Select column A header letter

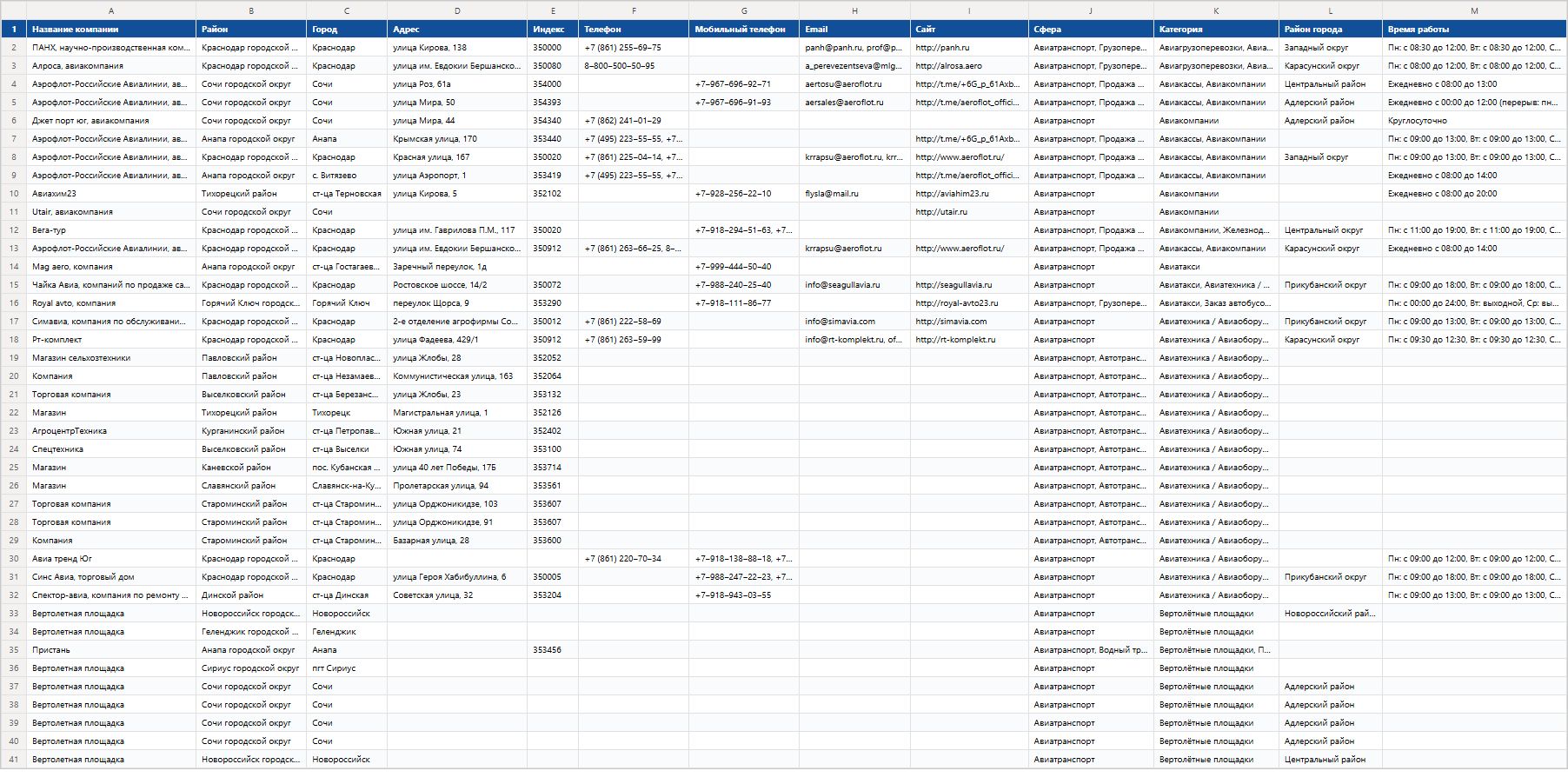[111, 10]
